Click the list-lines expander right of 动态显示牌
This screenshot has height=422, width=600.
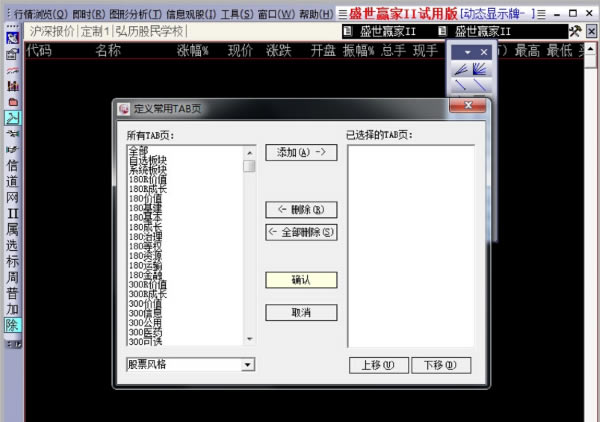[541, 14]
